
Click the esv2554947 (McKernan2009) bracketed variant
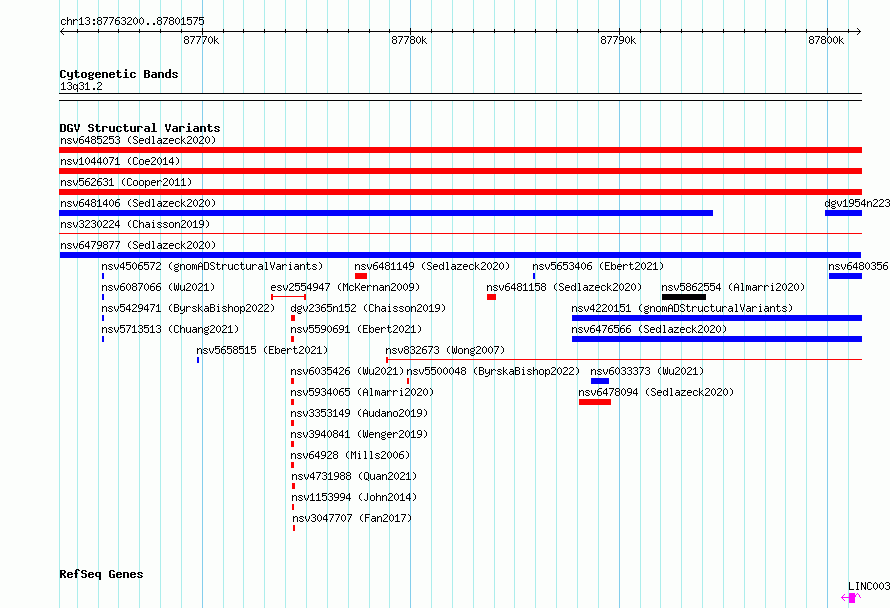coord(288,297)
